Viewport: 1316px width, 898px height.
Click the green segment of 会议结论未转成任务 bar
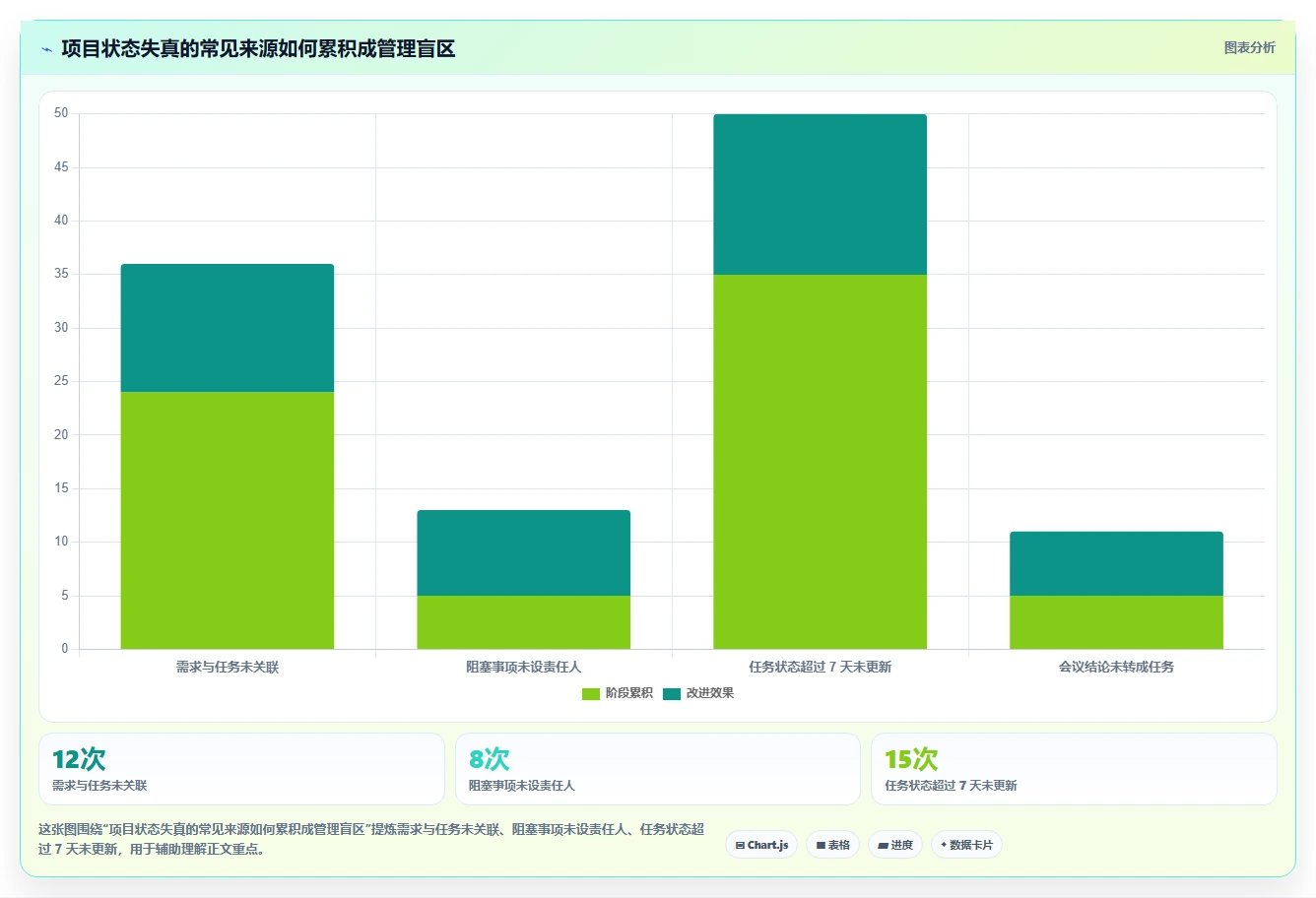point(1117,622)
